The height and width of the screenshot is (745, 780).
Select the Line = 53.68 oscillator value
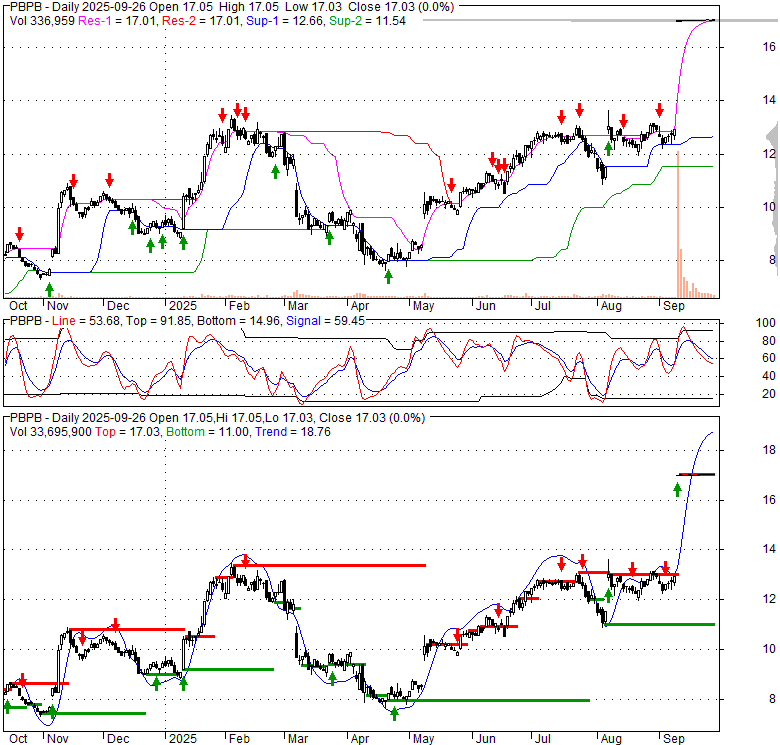pos(86,321)
